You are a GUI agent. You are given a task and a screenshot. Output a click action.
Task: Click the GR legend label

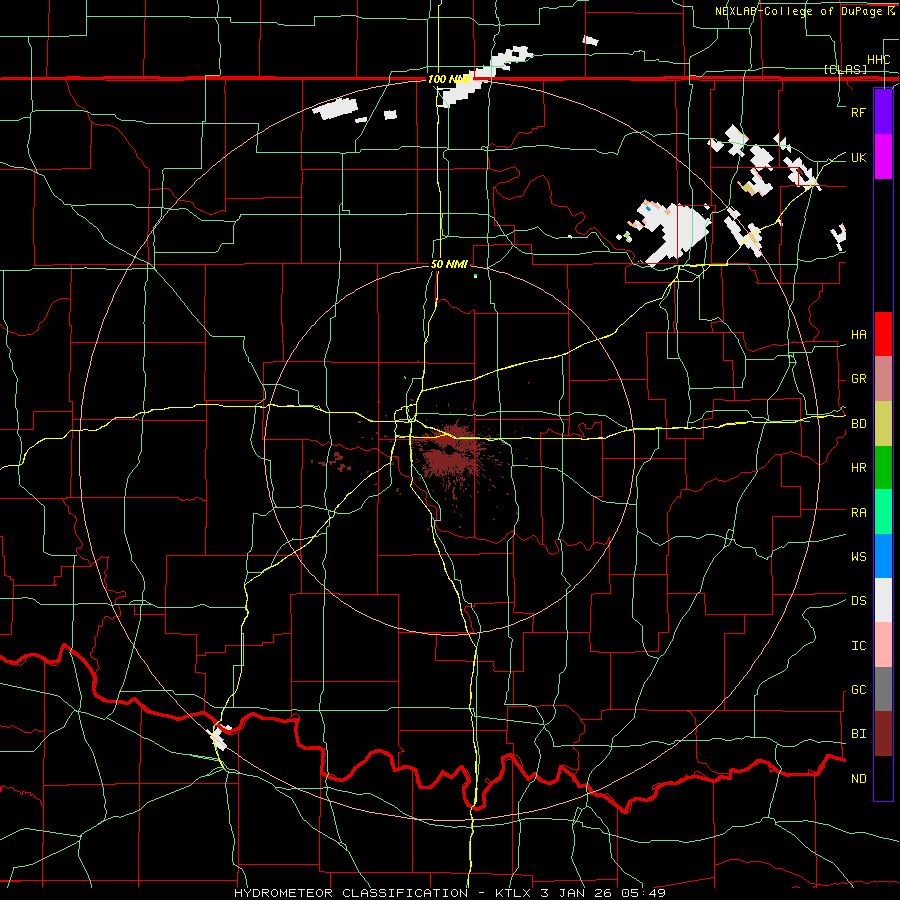pyautogui.click(x=858, y=379)
